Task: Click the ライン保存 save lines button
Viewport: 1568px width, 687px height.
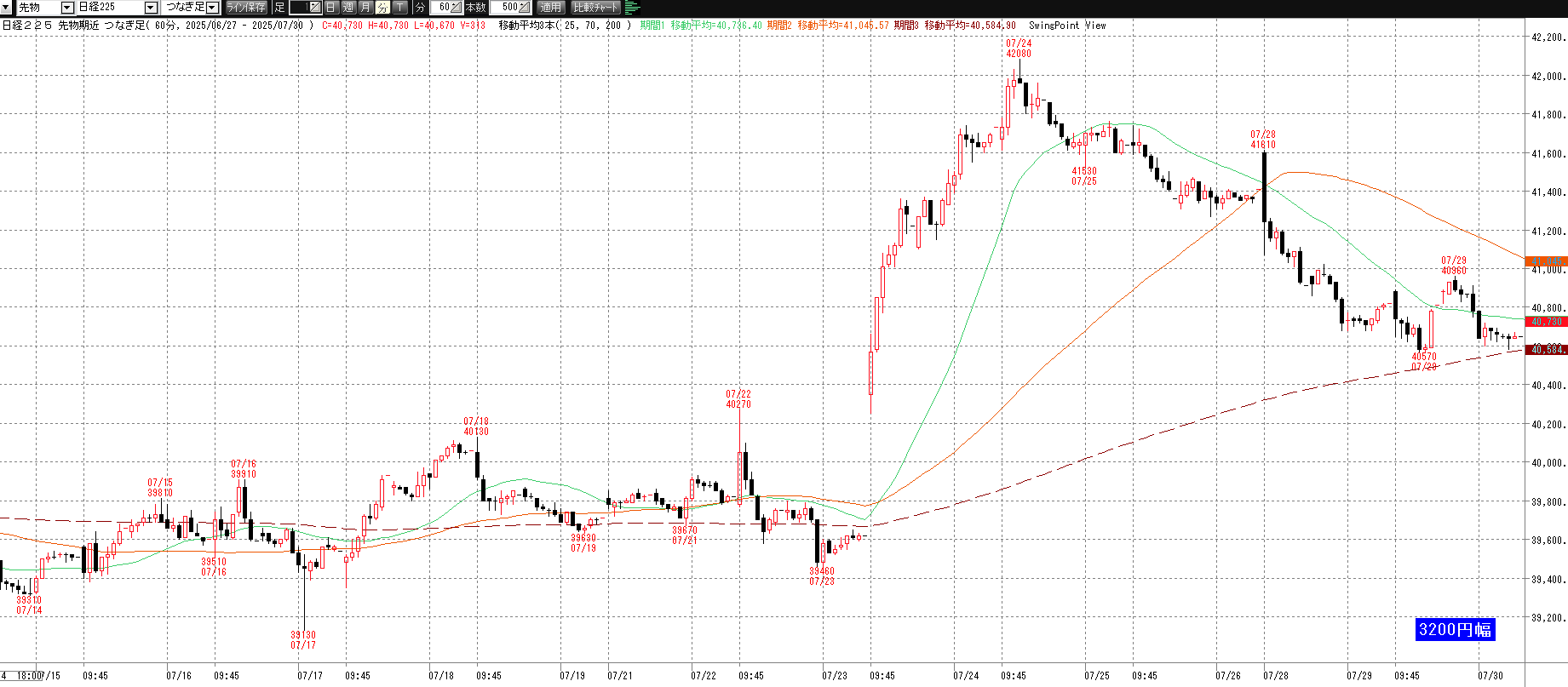Action: click(x=246, y=8)
